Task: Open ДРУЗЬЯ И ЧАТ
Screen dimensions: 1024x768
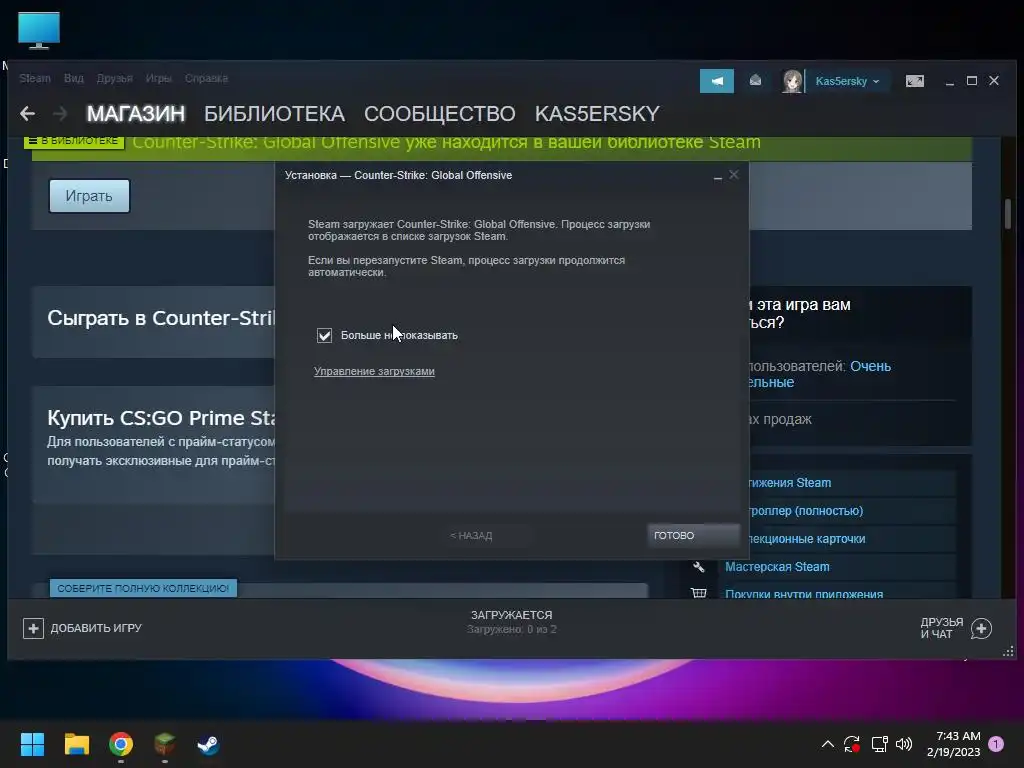Action: (x=942, y=628)
